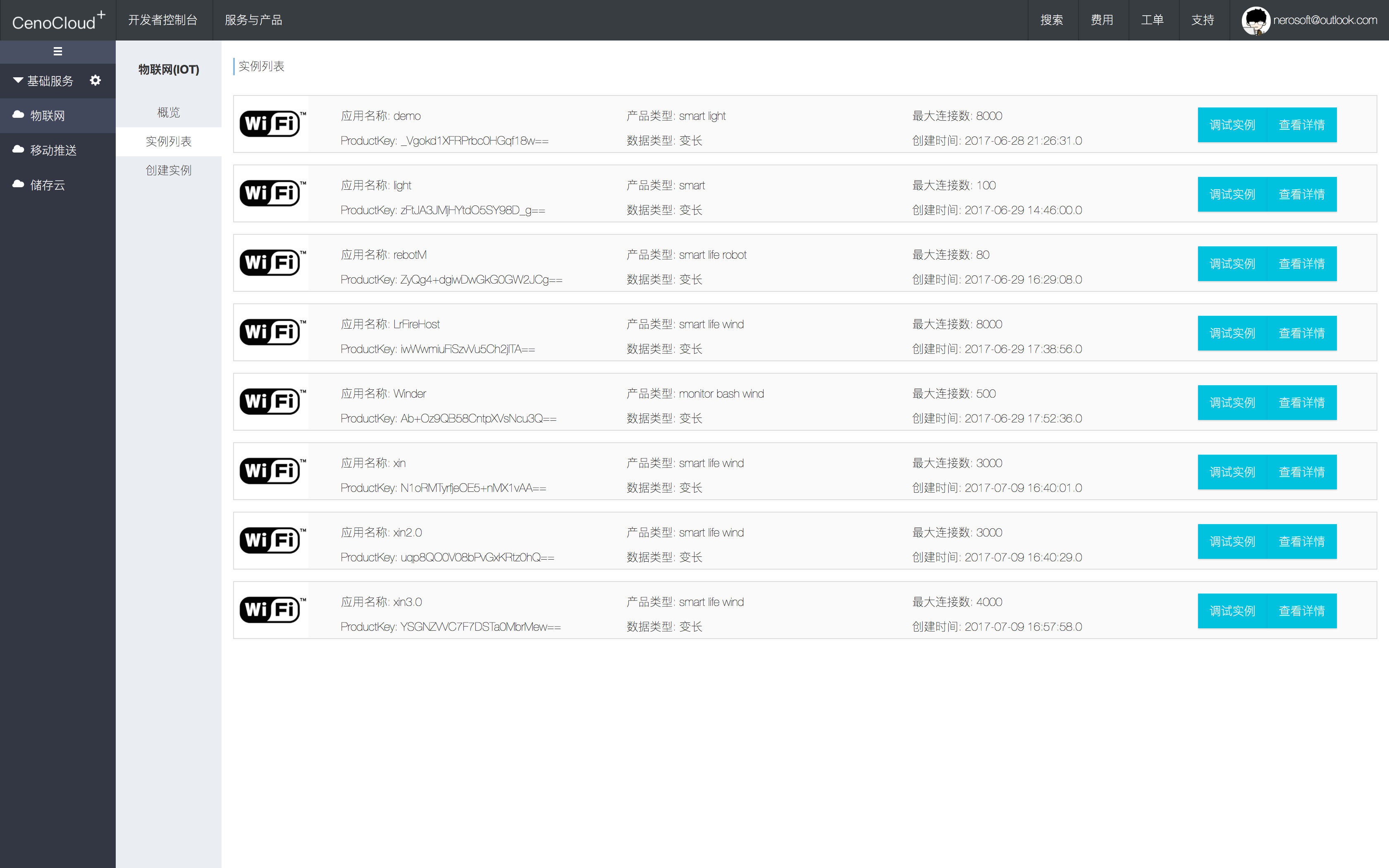Click the cloud icon beside 移动推送

18,150
